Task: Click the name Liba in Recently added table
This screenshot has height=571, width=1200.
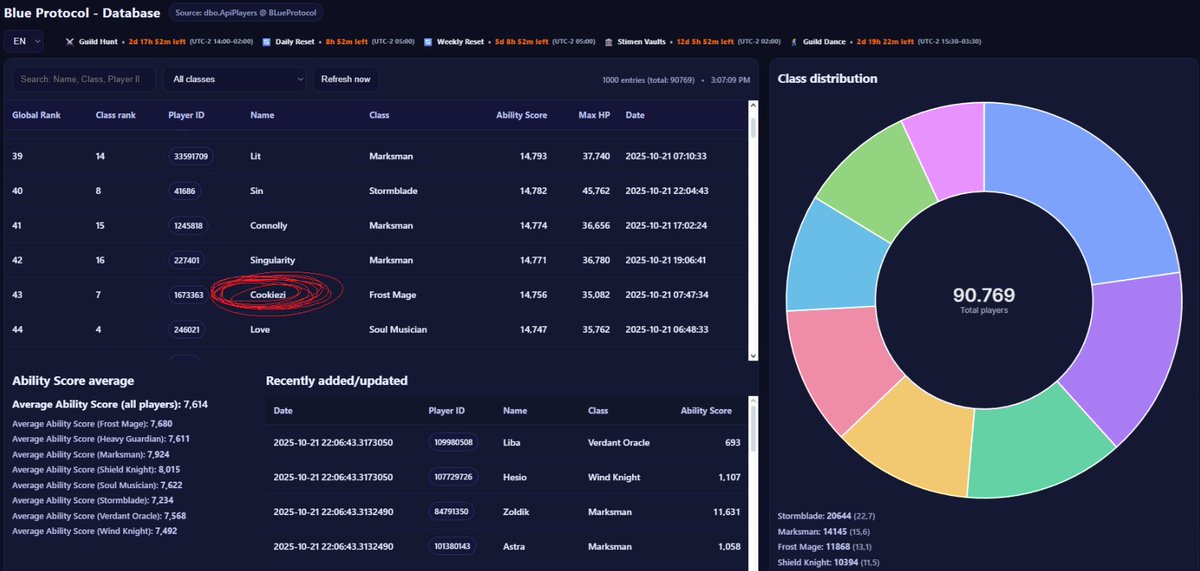Action: (512, 442)
